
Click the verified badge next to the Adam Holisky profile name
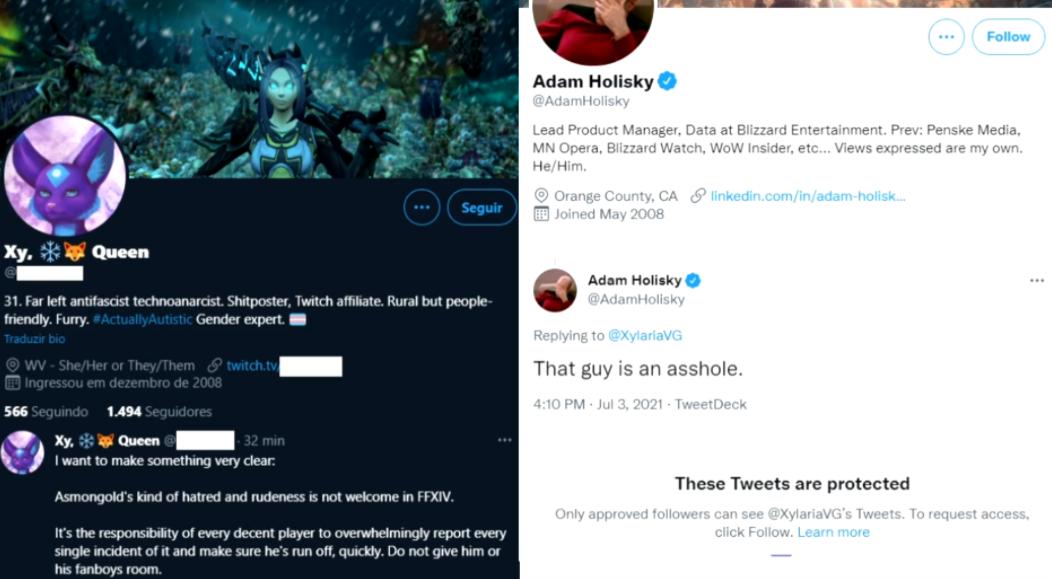(x=668, y=81)
